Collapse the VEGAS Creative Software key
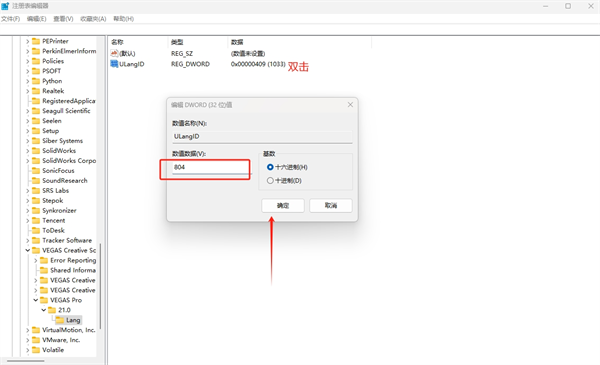600x365 pixels. coord(28,250)
